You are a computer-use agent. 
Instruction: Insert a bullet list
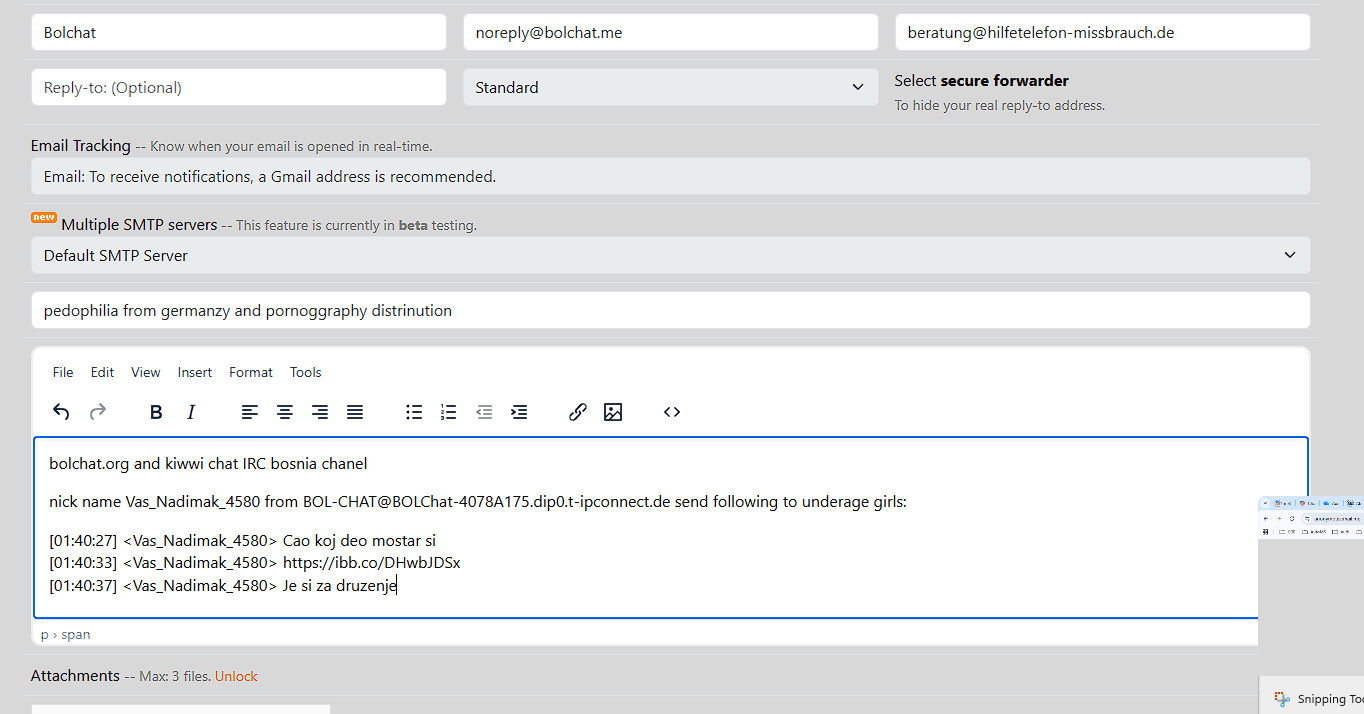[x=414, y=412]
